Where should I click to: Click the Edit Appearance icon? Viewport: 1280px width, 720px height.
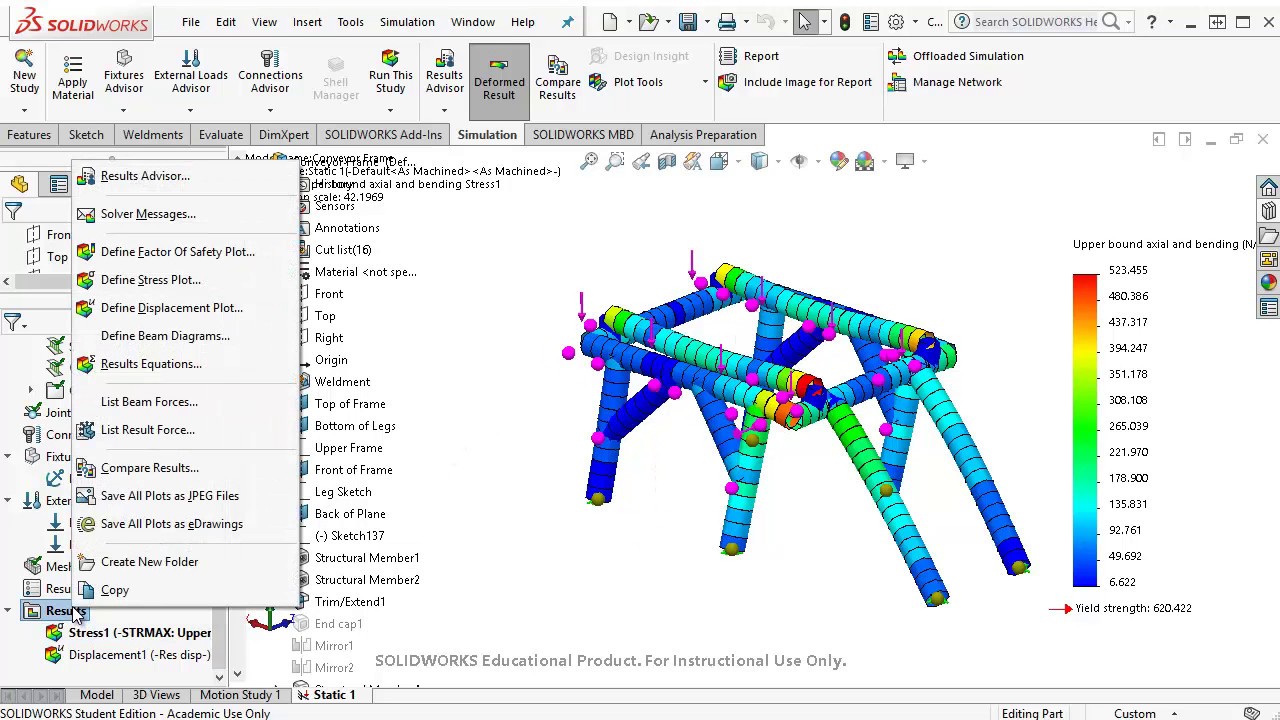pyautogui.click(x=838, y=161)
